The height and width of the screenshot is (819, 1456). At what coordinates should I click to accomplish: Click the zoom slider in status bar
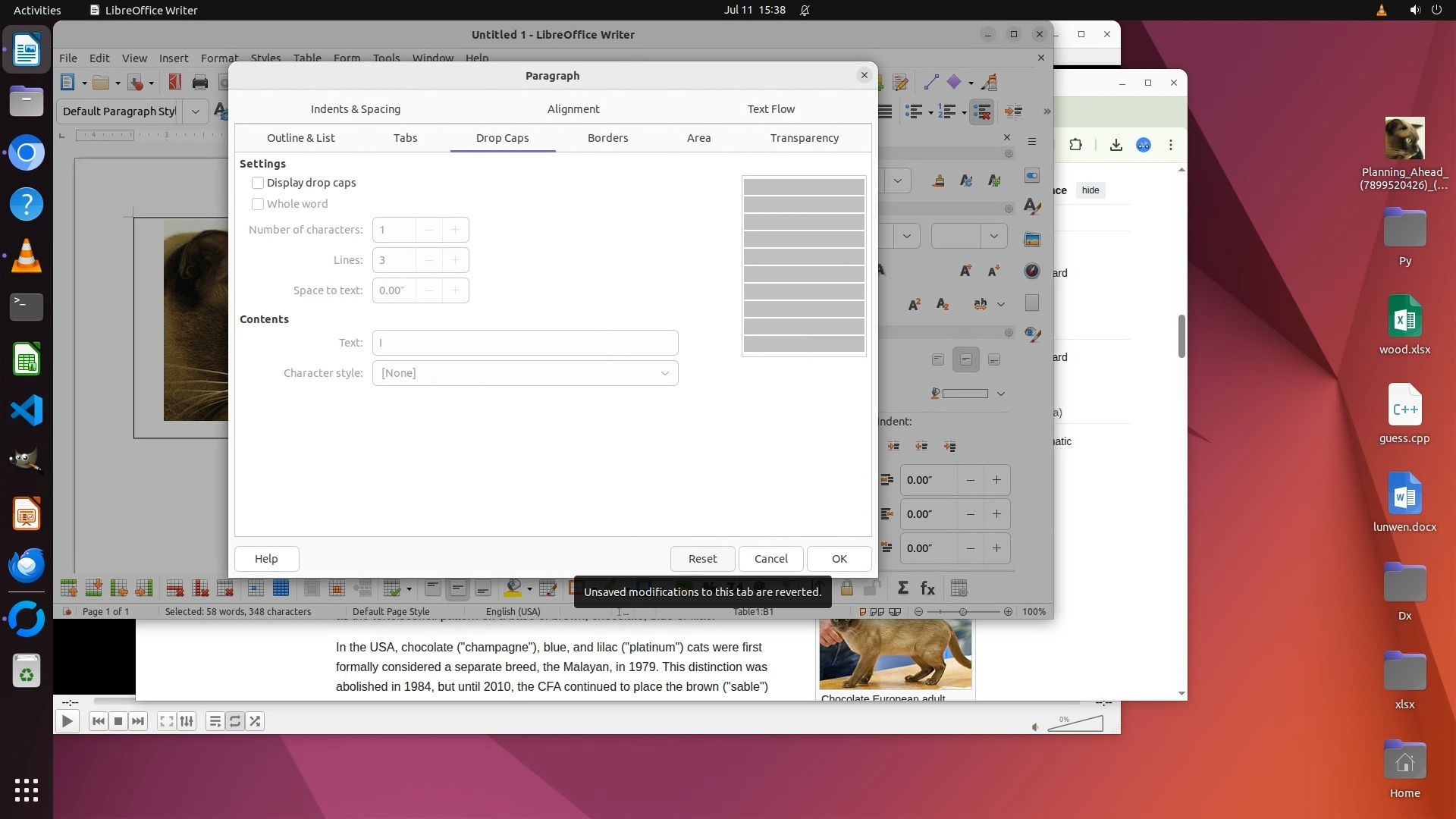coord(962,612)
